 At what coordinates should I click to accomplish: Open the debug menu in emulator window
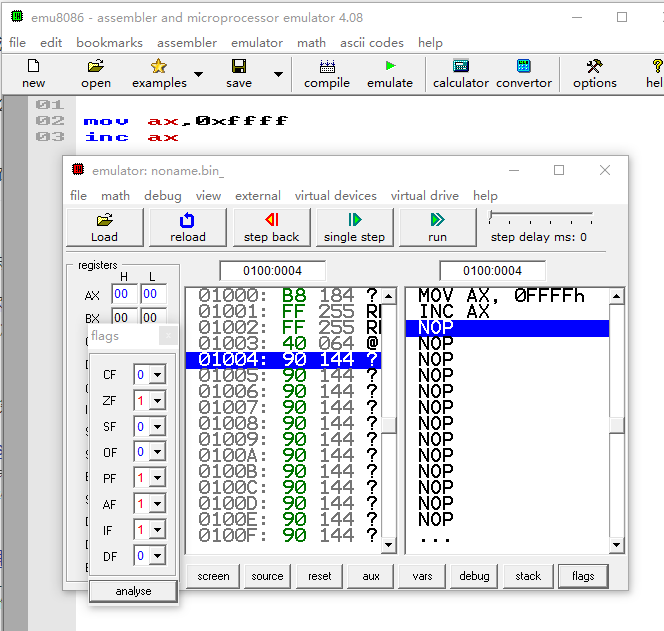(163, 196)
